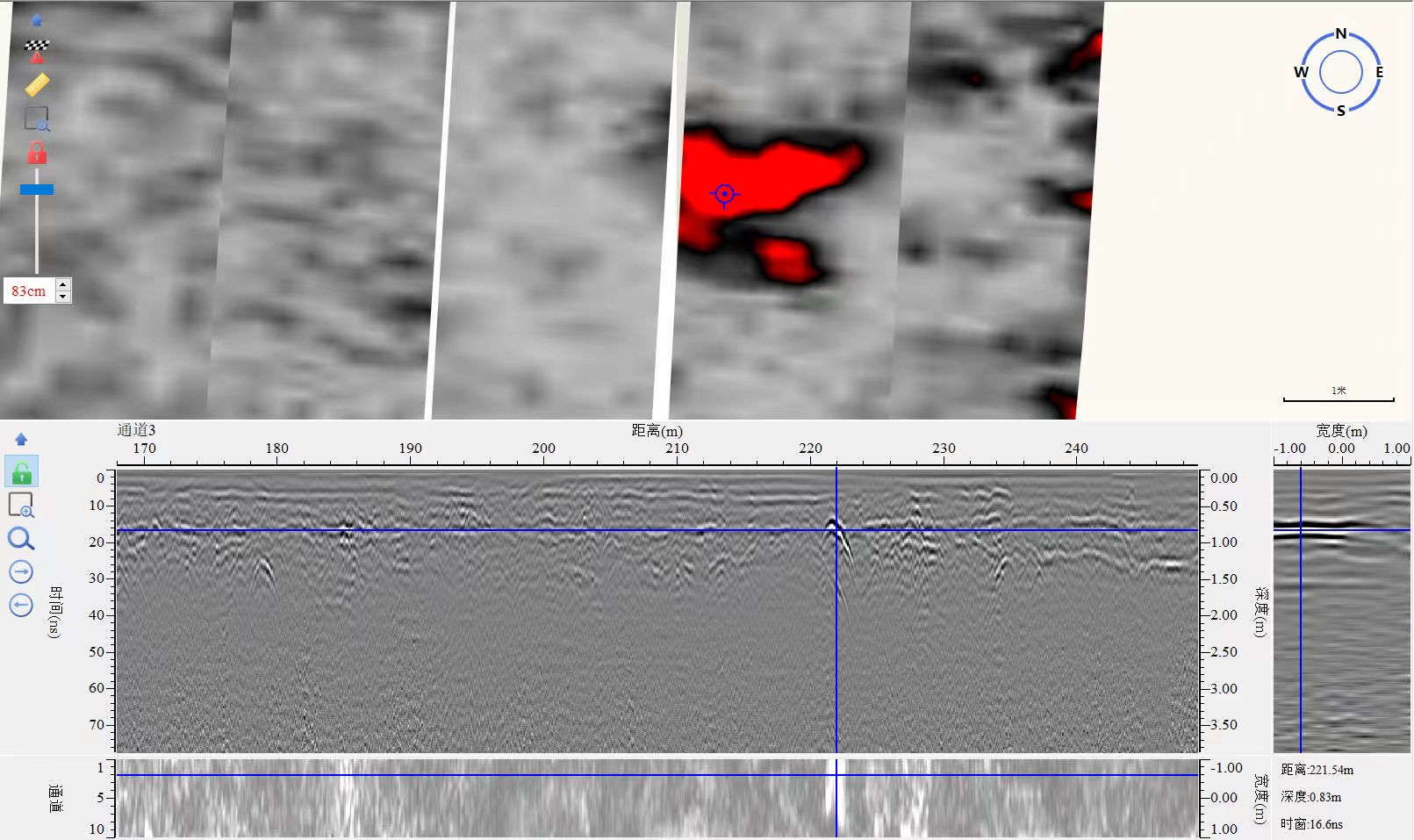Image resolution: width=1414 pixels, height=840 pixels.
Task: Click the circled right arrow to go forward
Action: click(21, 572)
